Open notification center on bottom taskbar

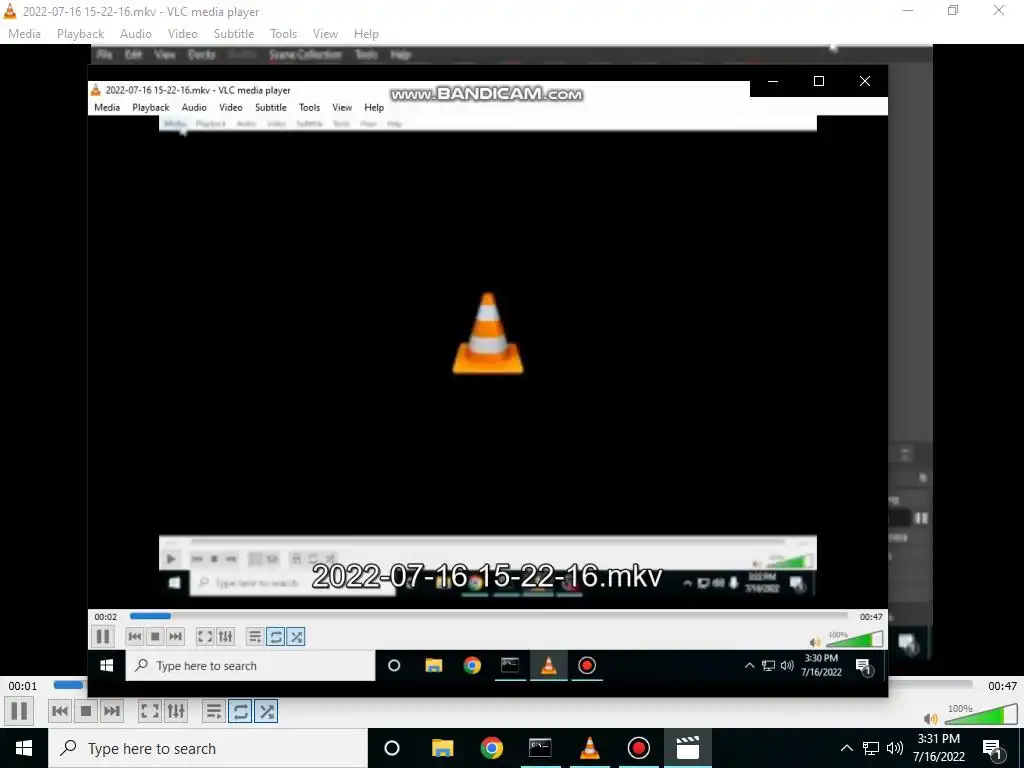tap(993, 749)
